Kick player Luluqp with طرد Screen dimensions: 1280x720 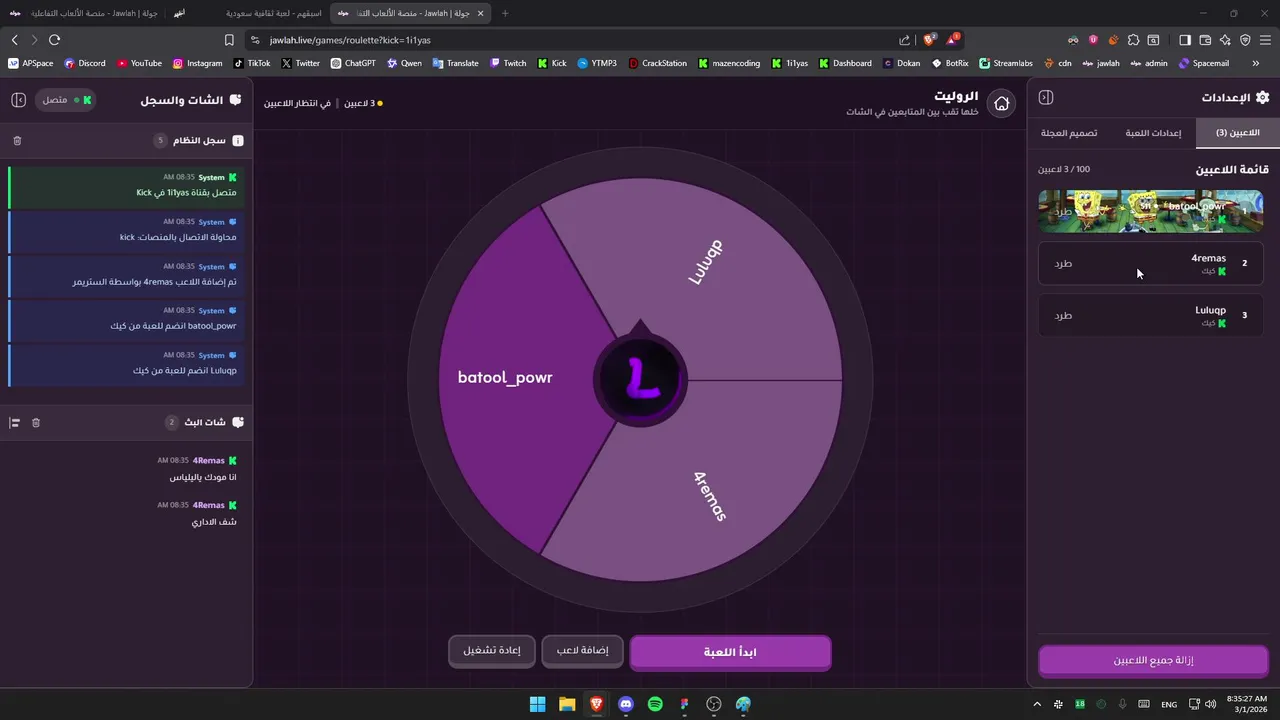1063,316
